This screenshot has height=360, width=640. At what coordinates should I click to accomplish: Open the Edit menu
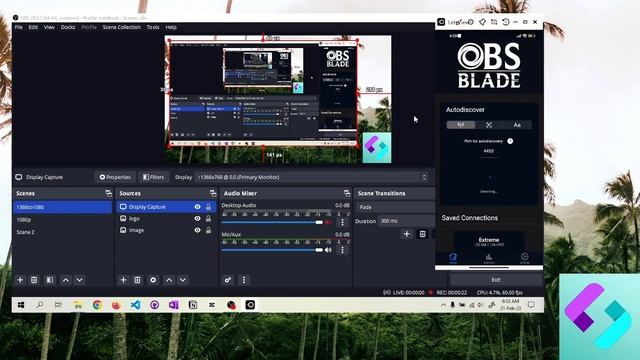click(33, 27)
